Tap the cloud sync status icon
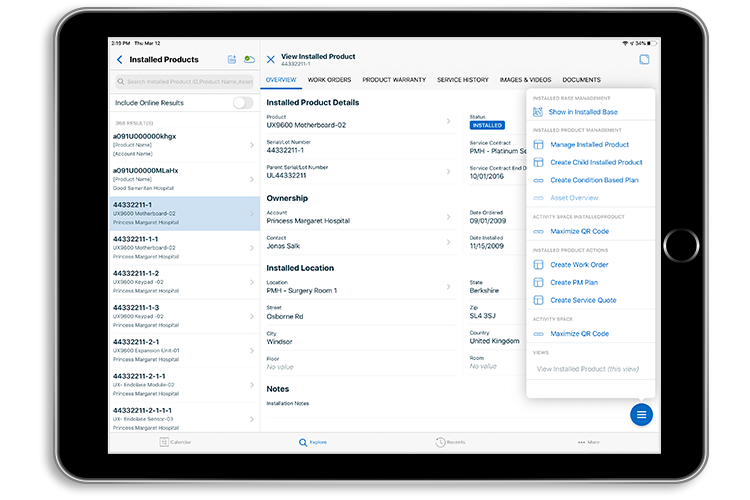The height and width of the screenshot is (500, 750). 249,60
